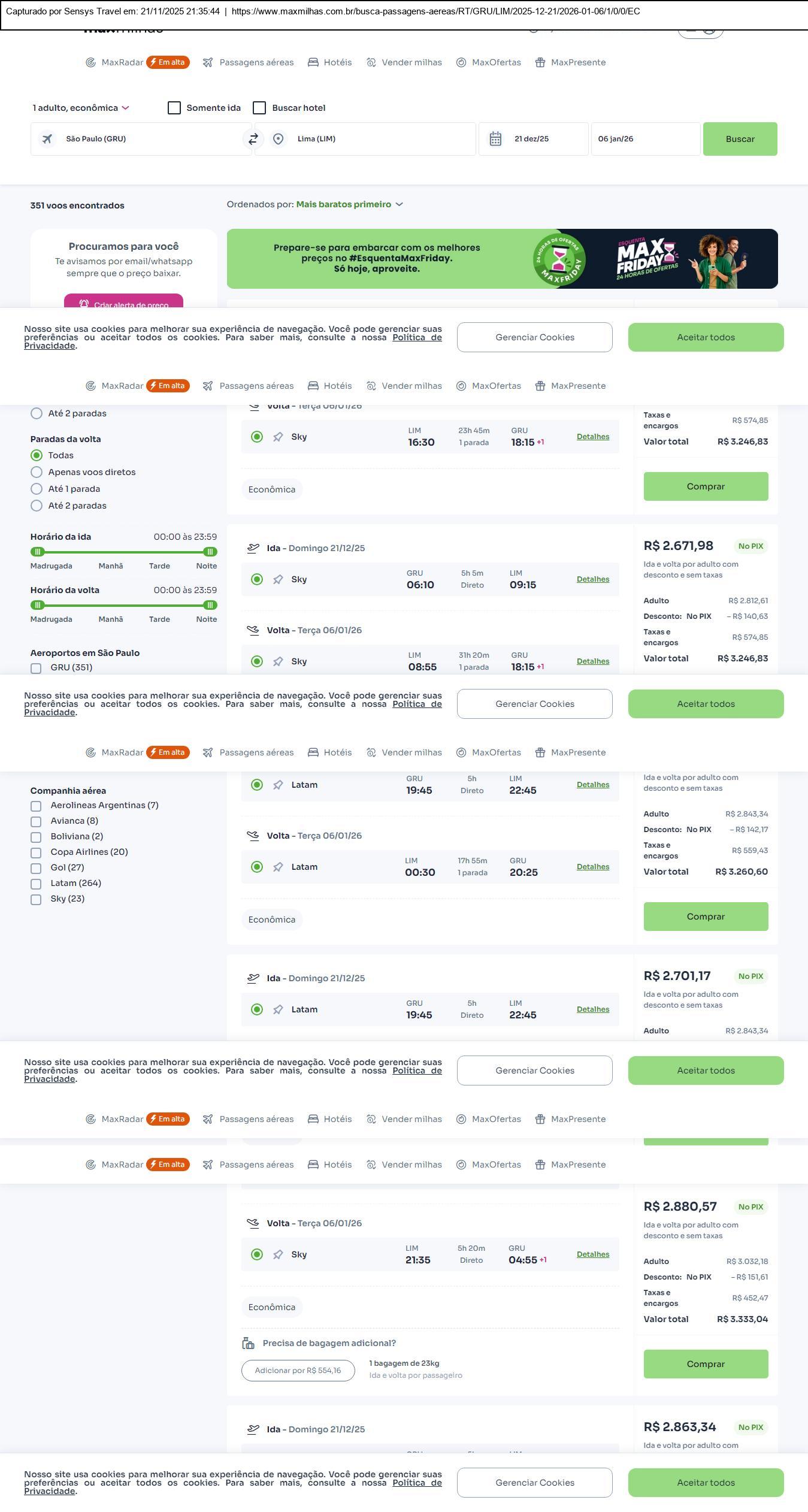
Task: Select Apenas voos diretos for return stops
Action: (x=37, y=472)
